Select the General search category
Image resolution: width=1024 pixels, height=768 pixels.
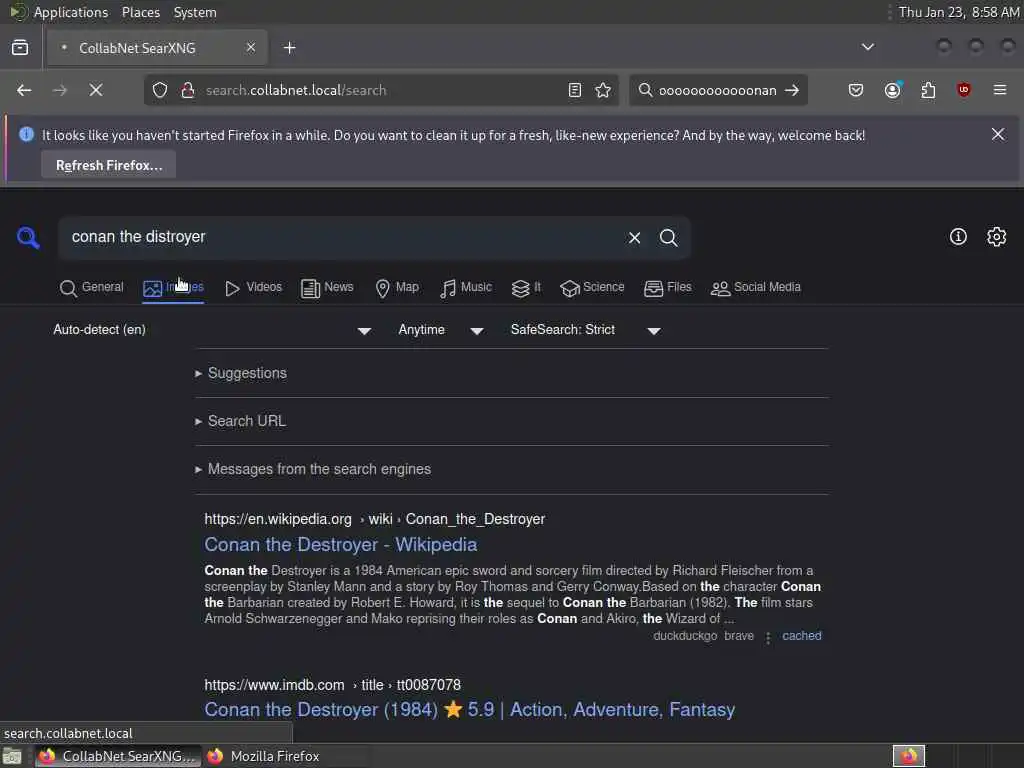coord(91,287)
